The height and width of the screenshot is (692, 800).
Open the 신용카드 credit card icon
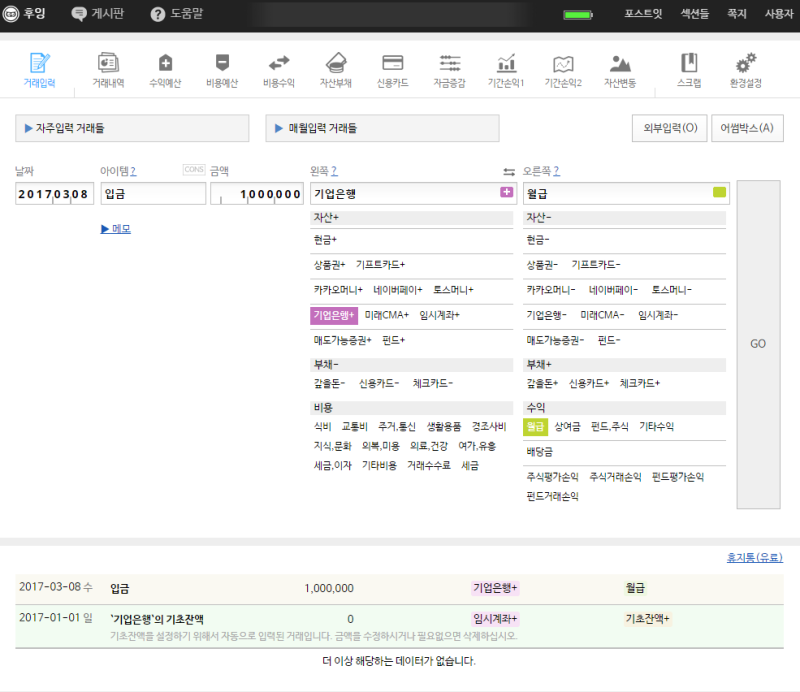pyautogui.click(x=392, y=69)
